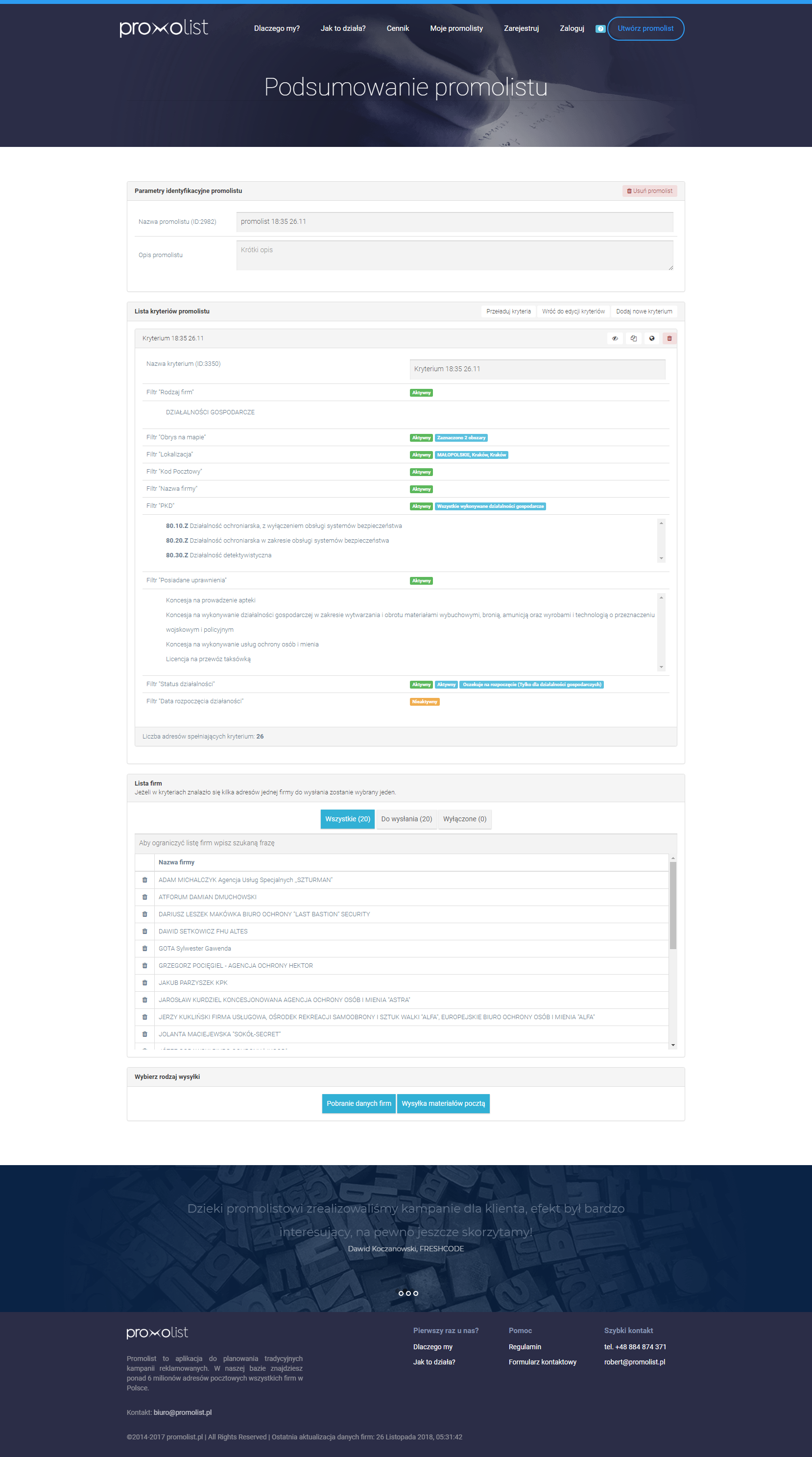Duplicate the criterion using the copy icon
Image resolution: width=812 pixels, height=1457 pixels.
(633, 338)
